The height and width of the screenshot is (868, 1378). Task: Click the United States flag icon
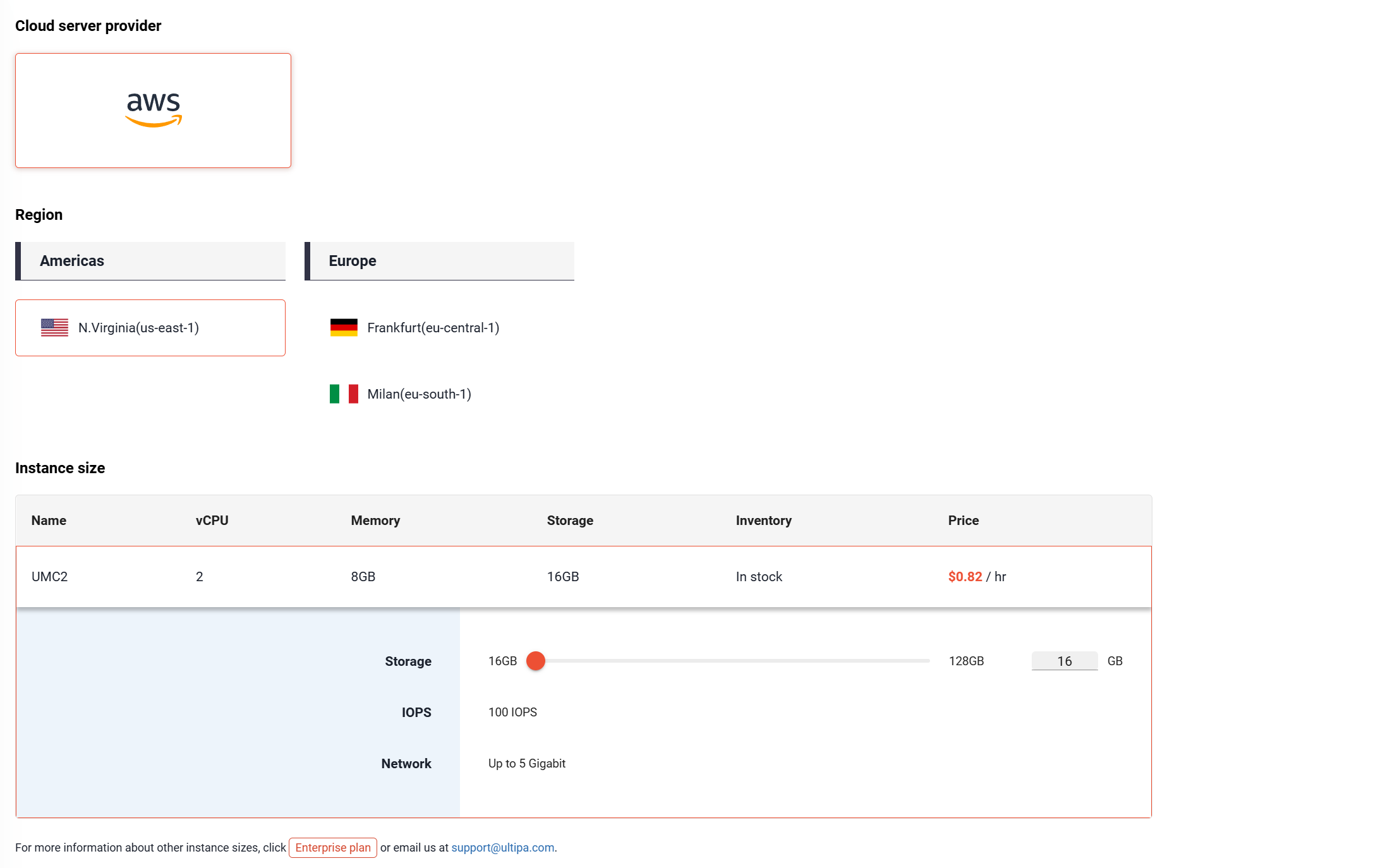[x=54, y=327]
